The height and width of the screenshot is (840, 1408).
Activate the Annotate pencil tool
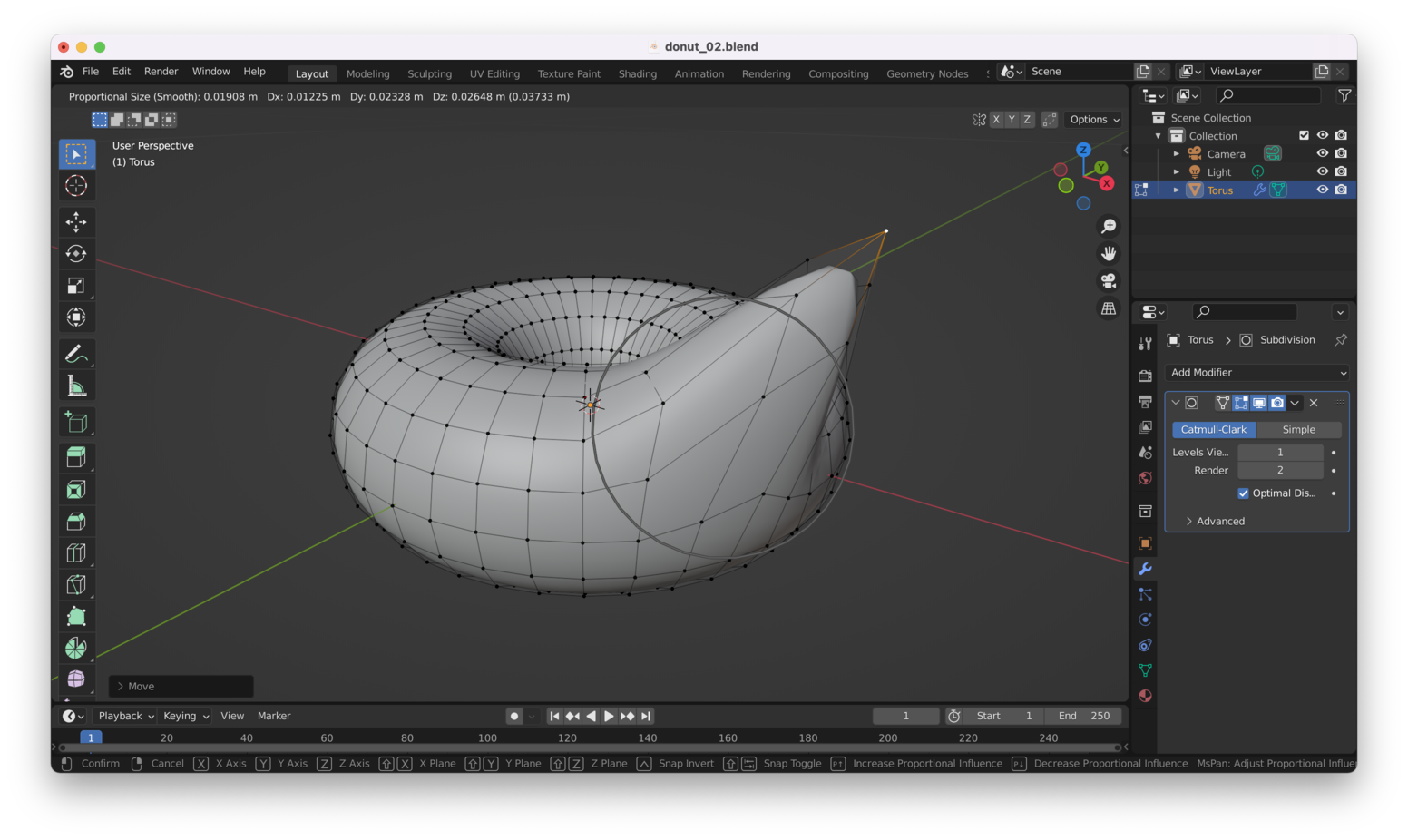(76, 354)
